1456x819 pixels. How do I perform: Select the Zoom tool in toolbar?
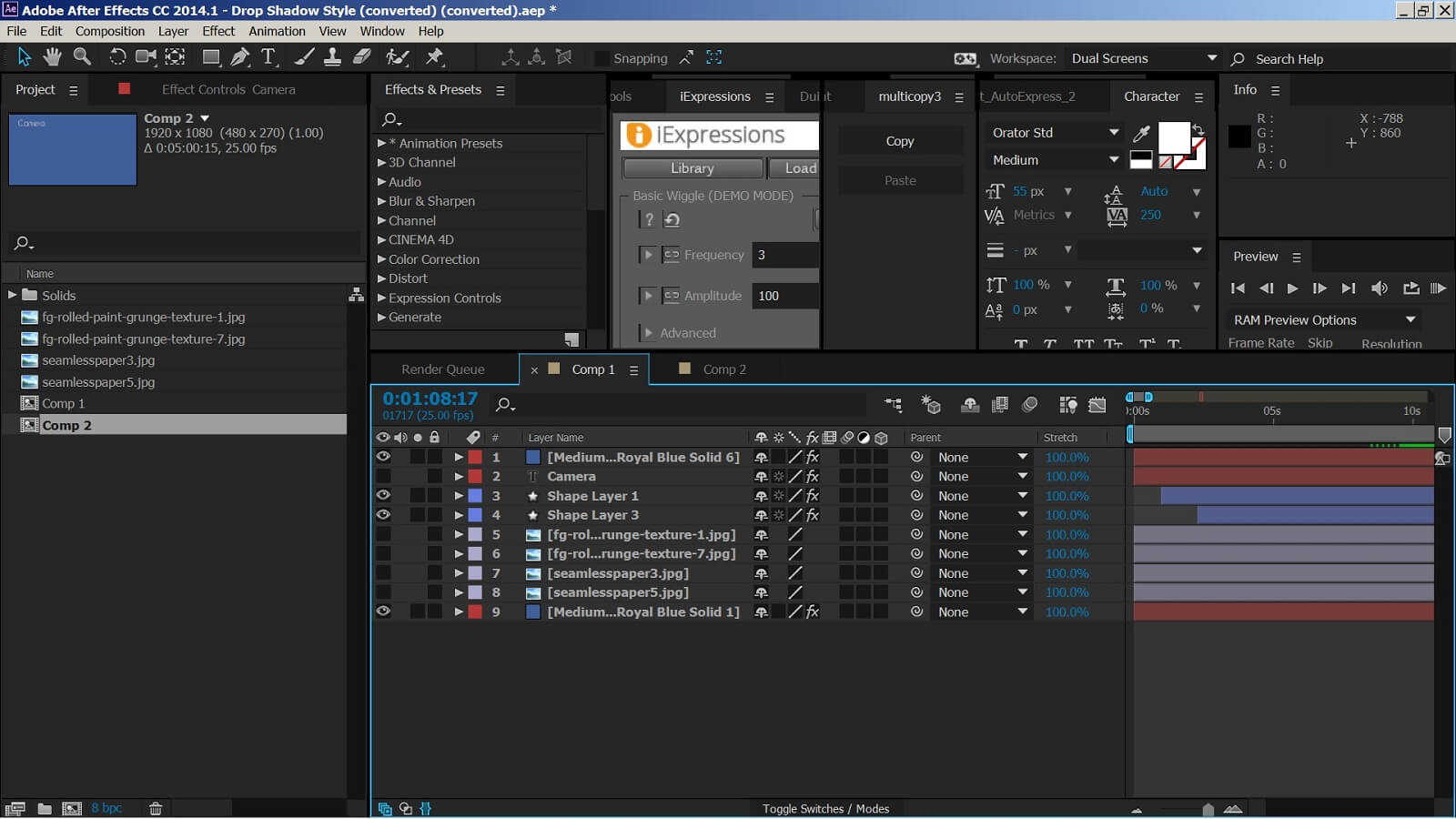pos(82,57)
